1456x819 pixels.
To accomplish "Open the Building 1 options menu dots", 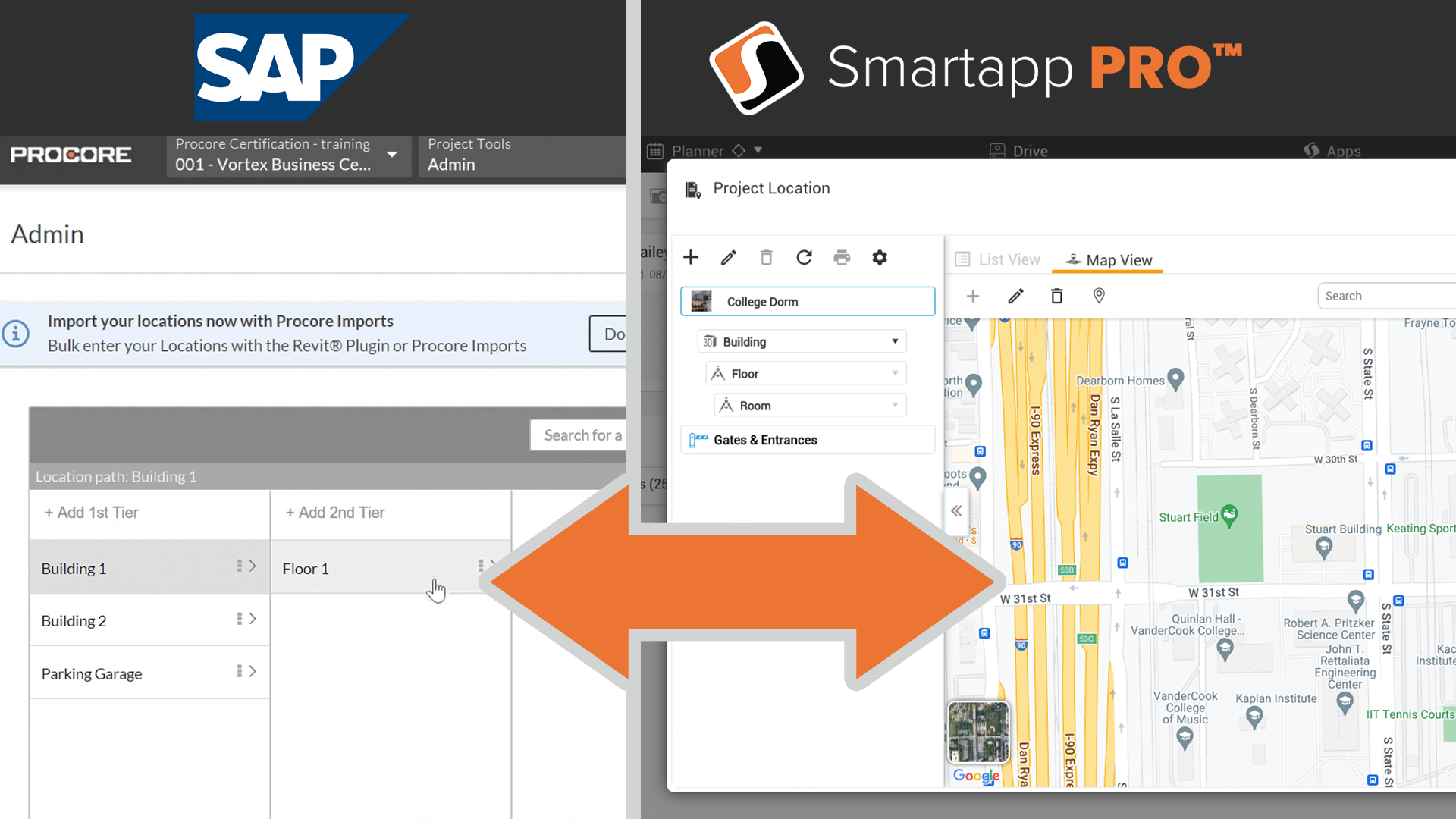I will click(x=239, y=566).
